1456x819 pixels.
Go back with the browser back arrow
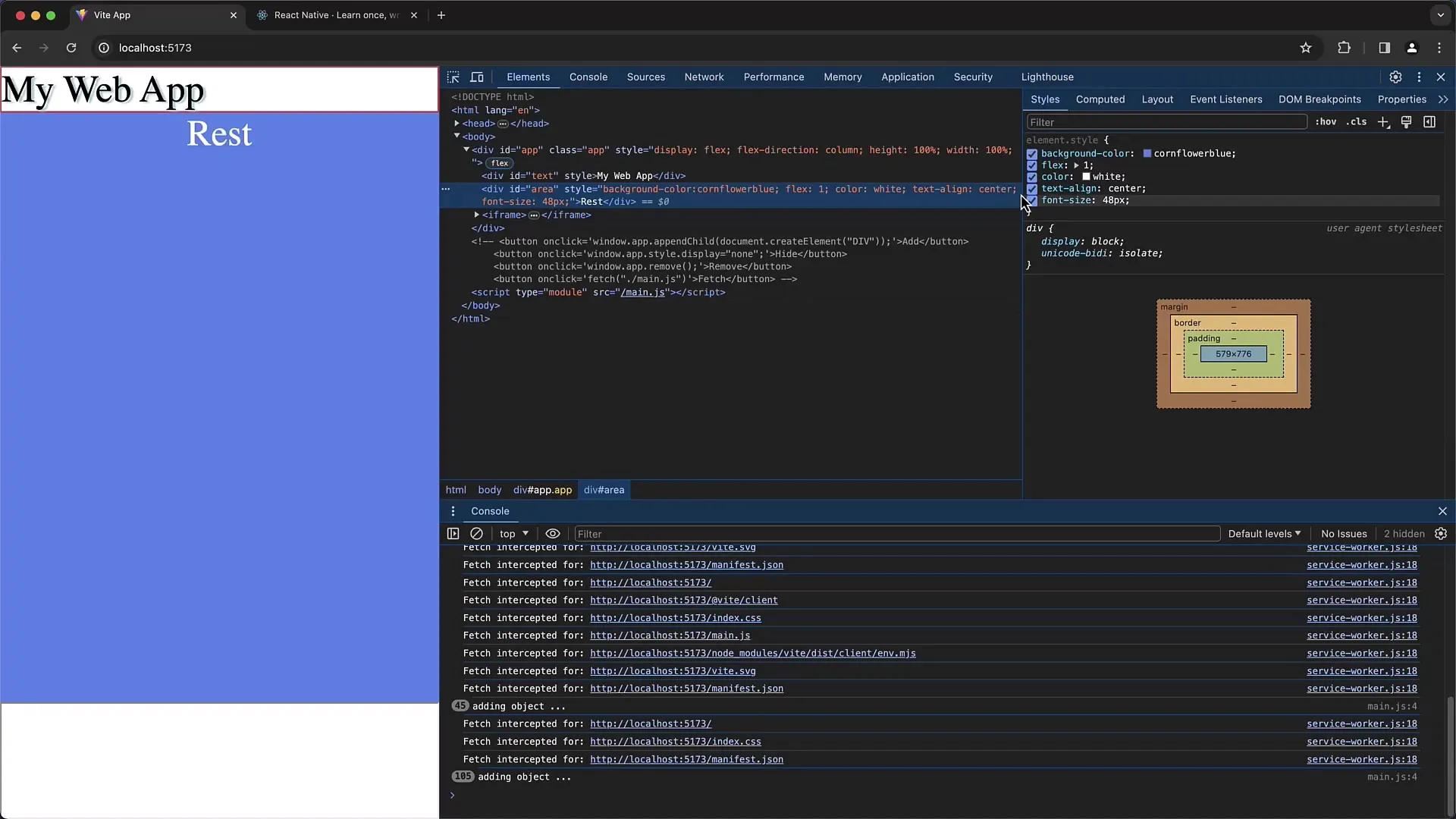click(x=17, y=48)
